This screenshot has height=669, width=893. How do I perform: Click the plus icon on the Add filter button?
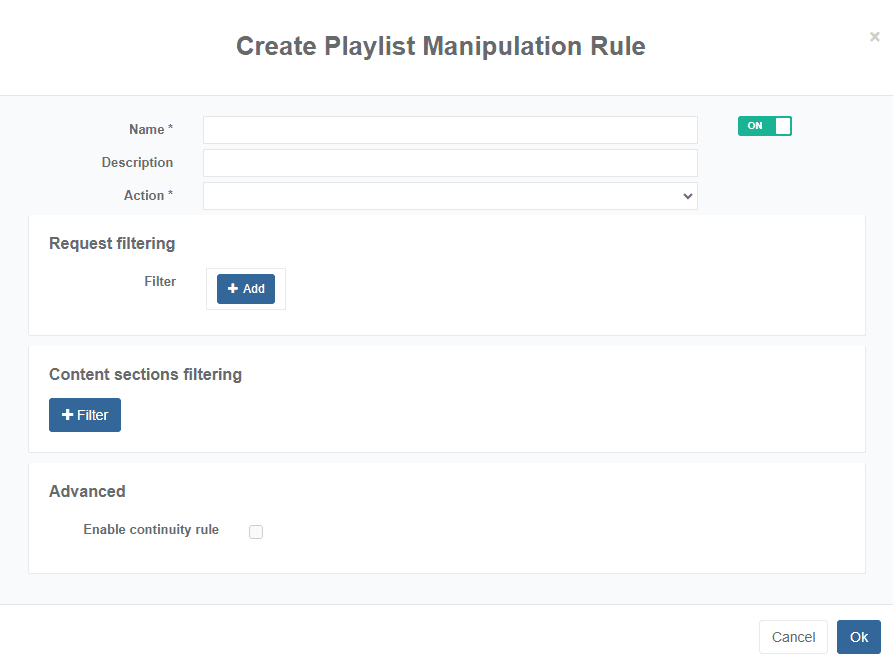234,288
